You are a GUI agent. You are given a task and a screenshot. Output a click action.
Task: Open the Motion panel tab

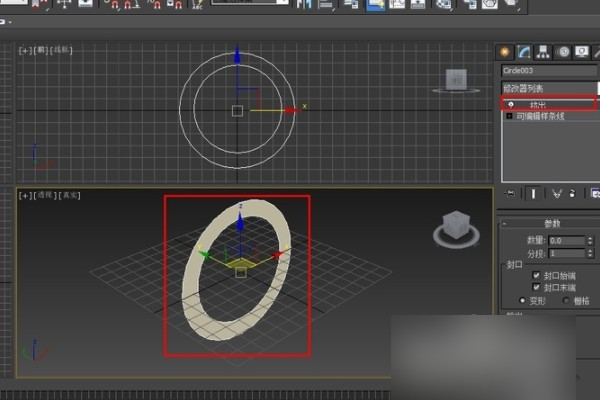tap(563, 52)
